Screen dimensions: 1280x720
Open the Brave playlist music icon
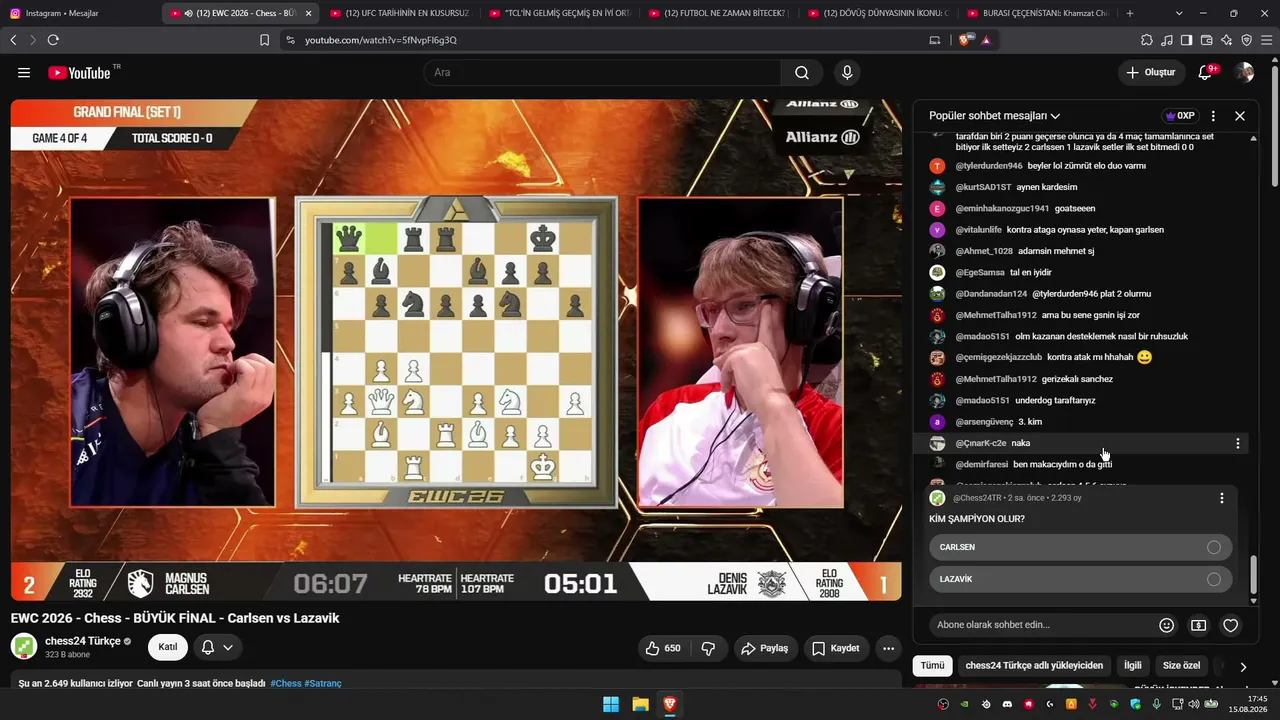(1167, 40)
